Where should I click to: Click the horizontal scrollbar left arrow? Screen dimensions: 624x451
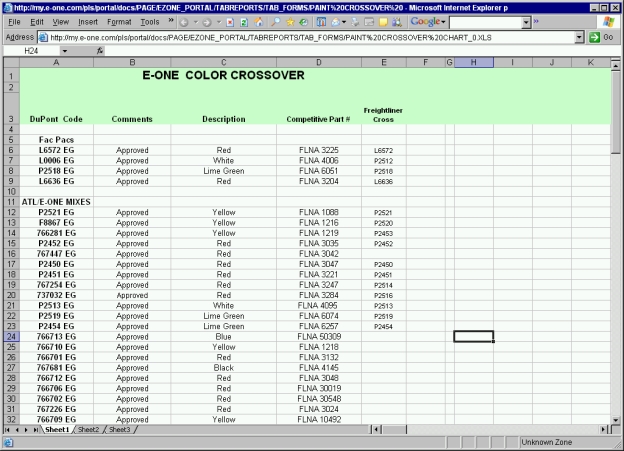click(376, 430)
